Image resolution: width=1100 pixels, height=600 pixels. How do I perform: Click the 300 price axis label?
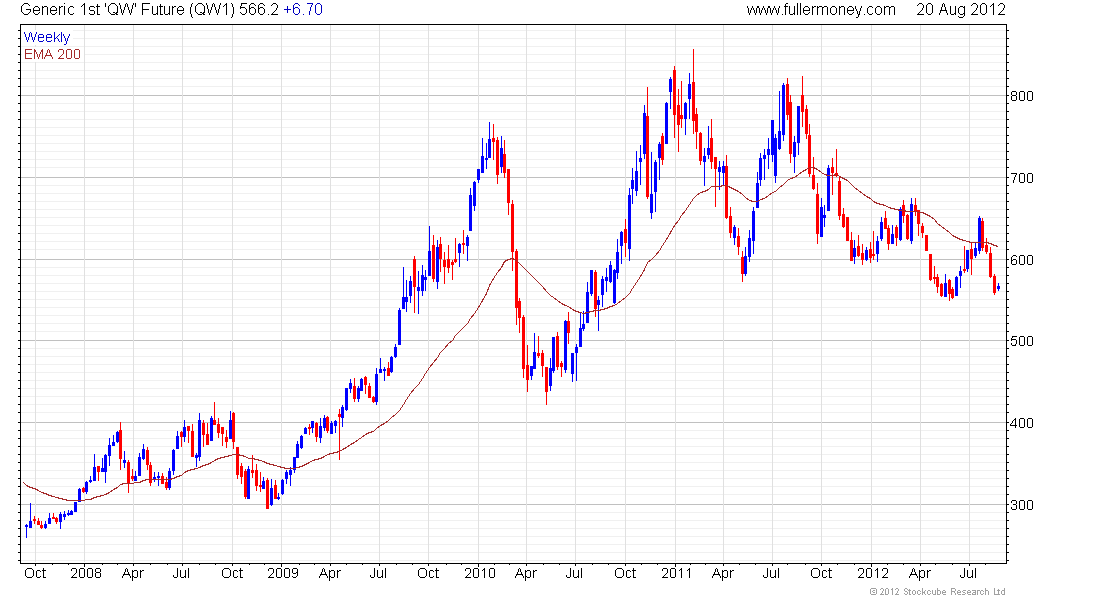[x=1021, y=505]
